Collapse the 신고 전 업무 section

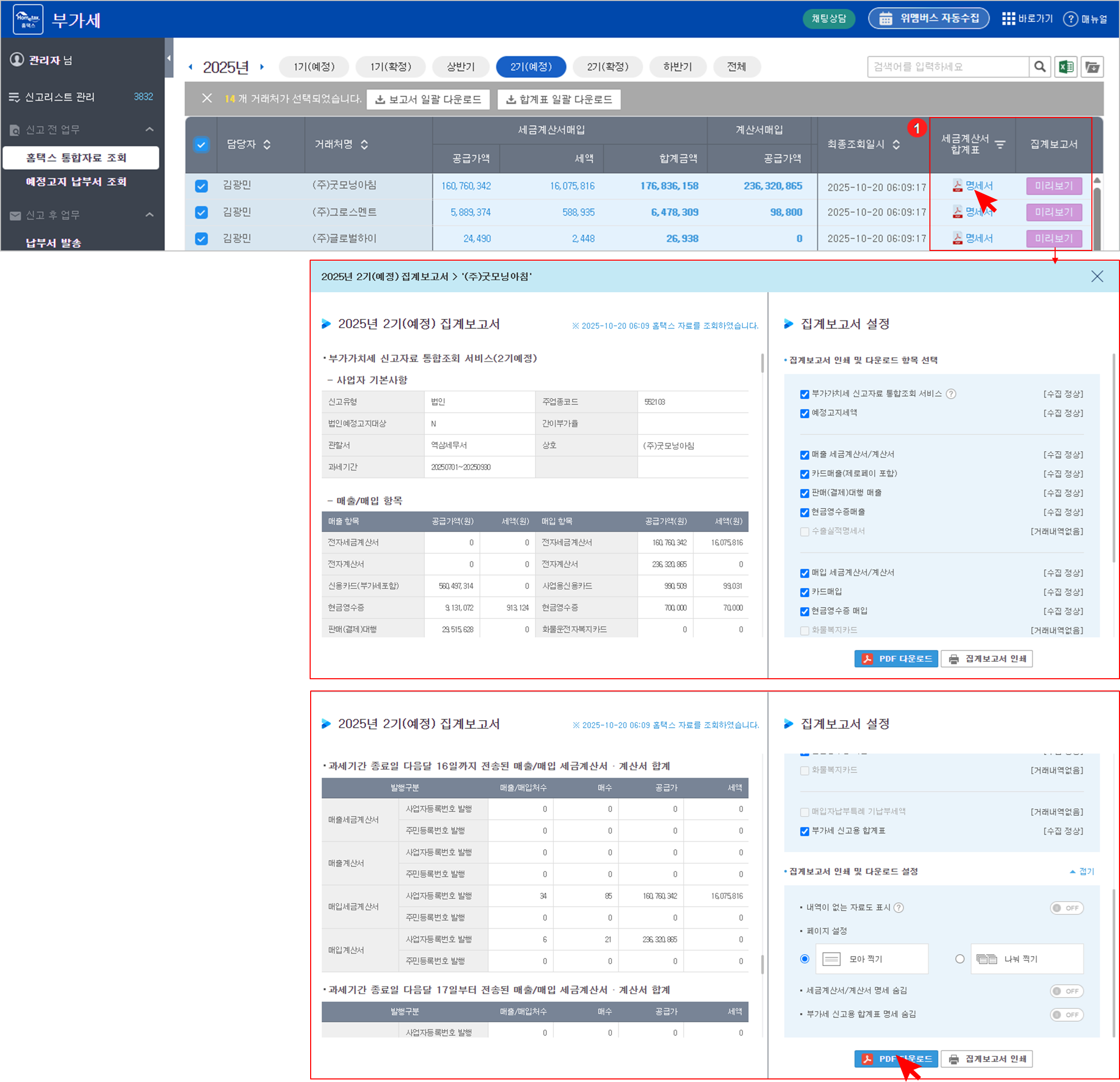pyautogui.click(x=150, y=129)
